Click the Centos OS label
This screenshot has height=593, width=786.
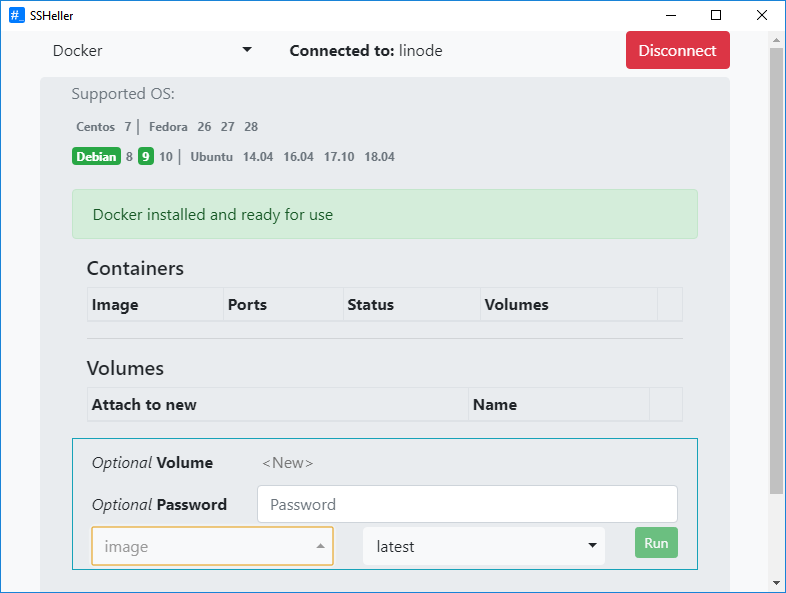(x=95, y=127)
